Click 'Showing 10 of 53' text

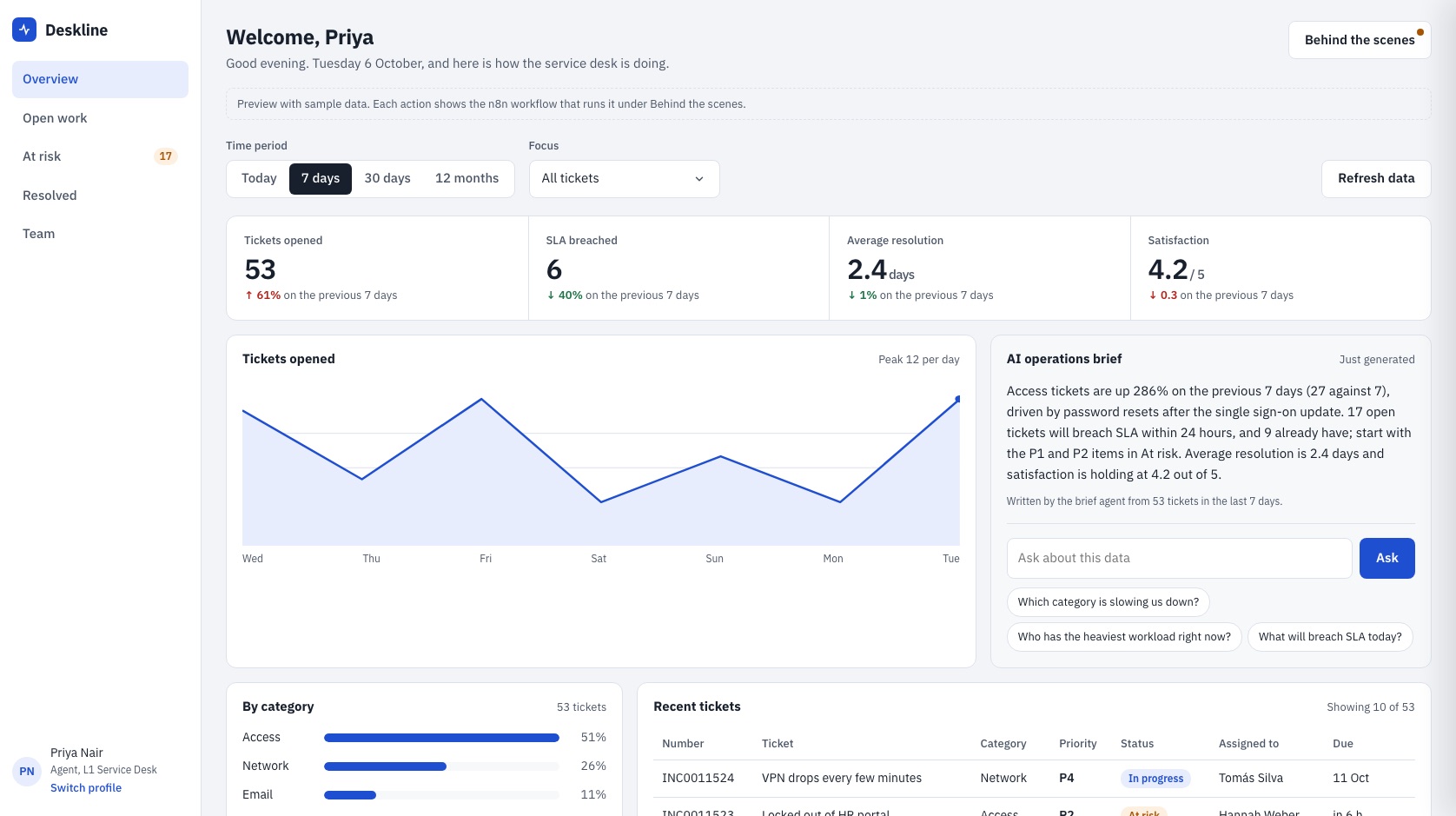click(1371, 707)
